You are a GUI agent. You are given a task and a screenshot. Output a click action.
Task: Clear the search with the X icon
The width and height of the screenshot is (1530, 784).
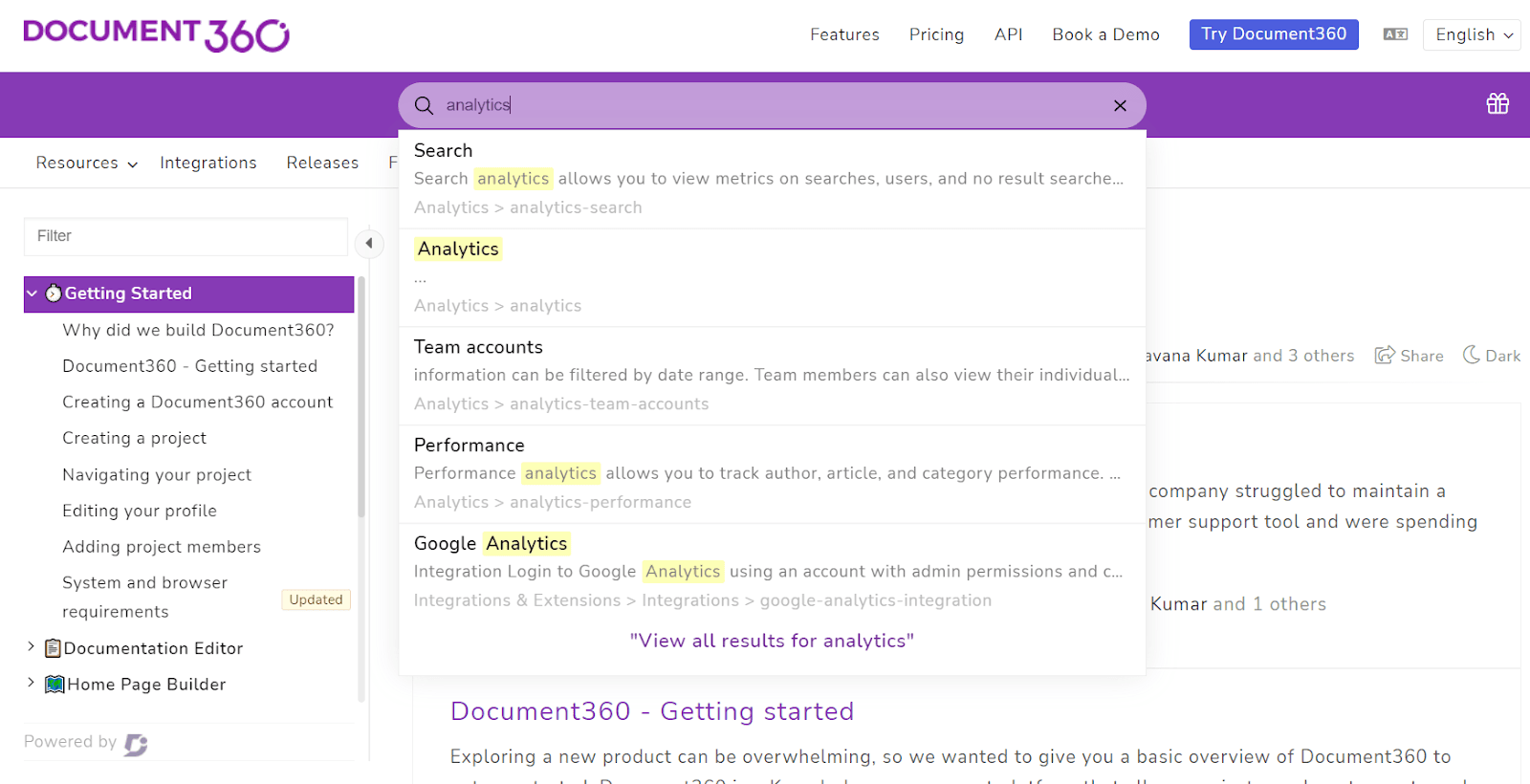pyautogui.click(x=1120, y=106)
